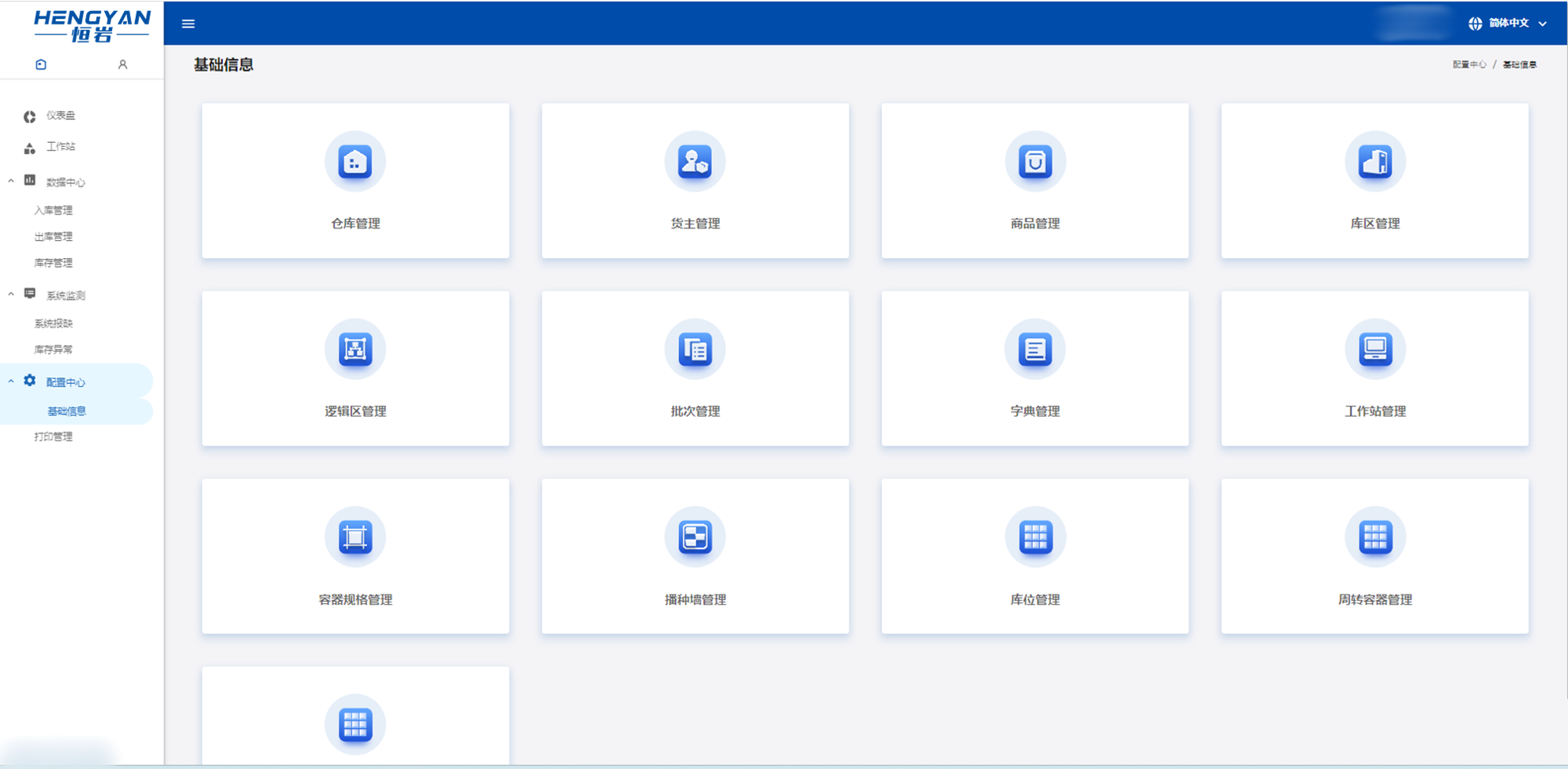Screen dimensions: 1568x769
Task: Open the 播种墙管理 card icon
Action: point(695,537)
